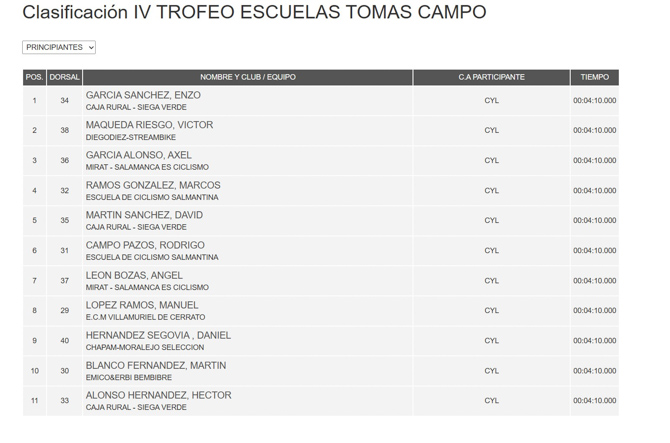The width and height of the screenshot is (670, 443).
Task: Click the DORSAL column header
Action: 65,77
